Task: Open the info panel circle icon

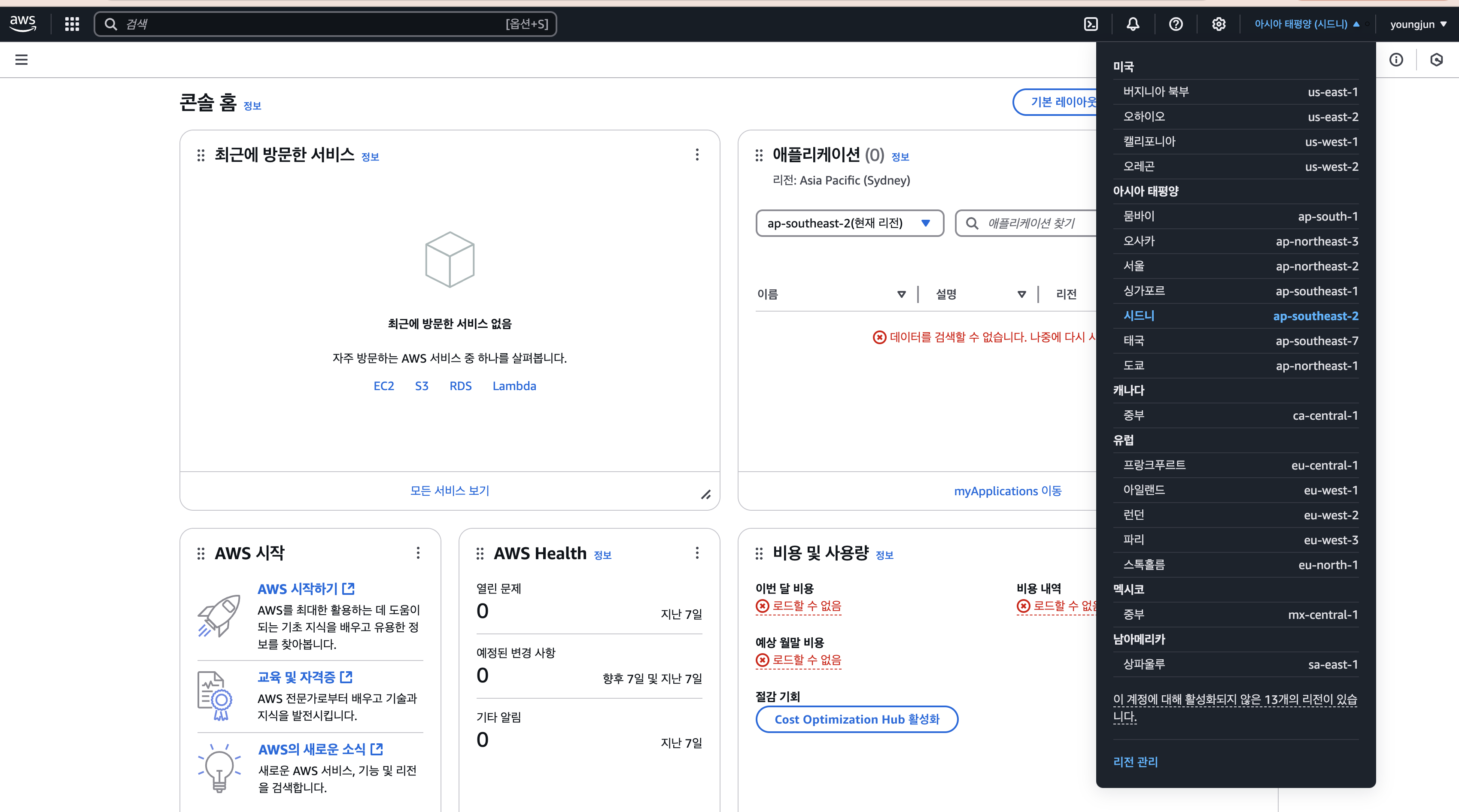Action: [x=1396, y=60]
